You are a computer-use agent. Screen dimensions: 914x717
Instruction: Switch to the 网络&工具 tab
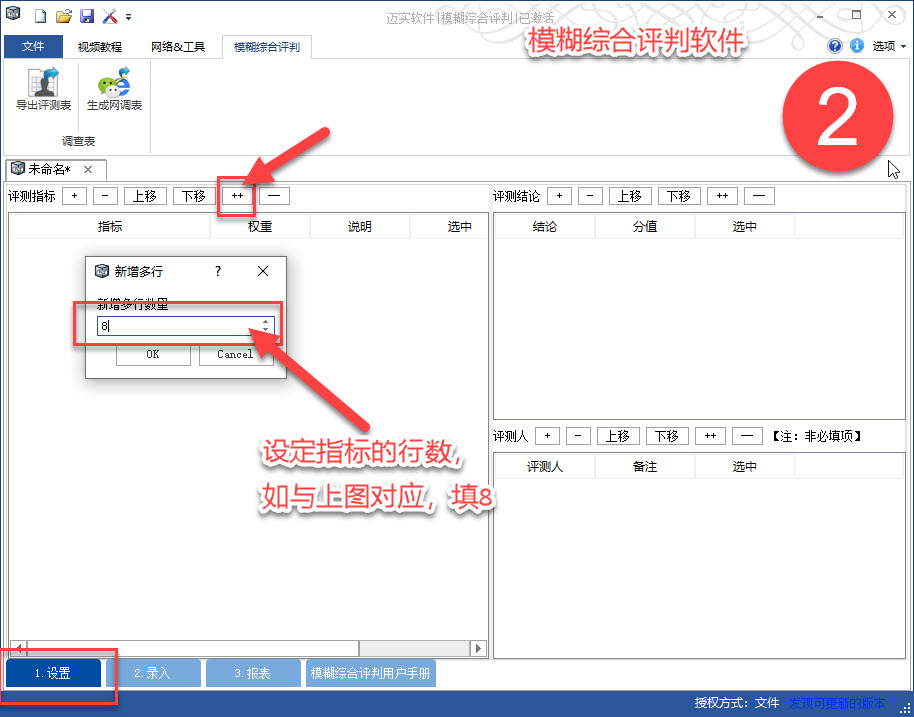178,47
